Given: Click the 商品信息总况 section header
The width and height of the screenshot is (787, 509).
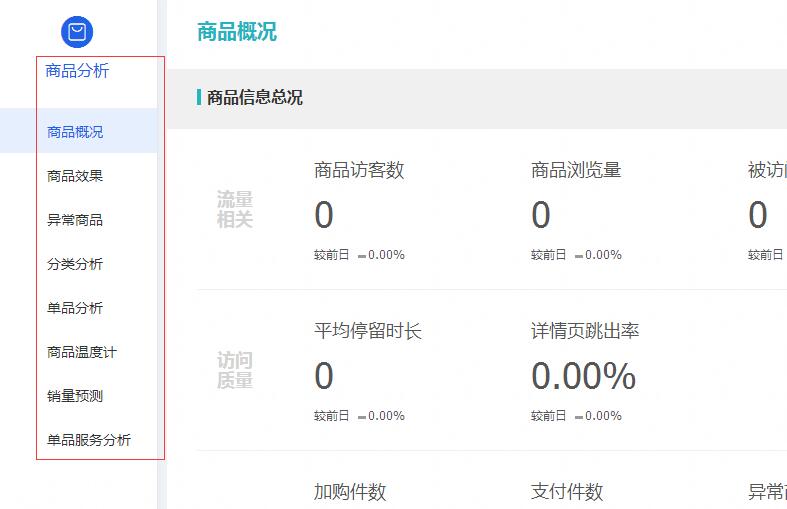Looking at the screenshot, I should coord(254,98).
